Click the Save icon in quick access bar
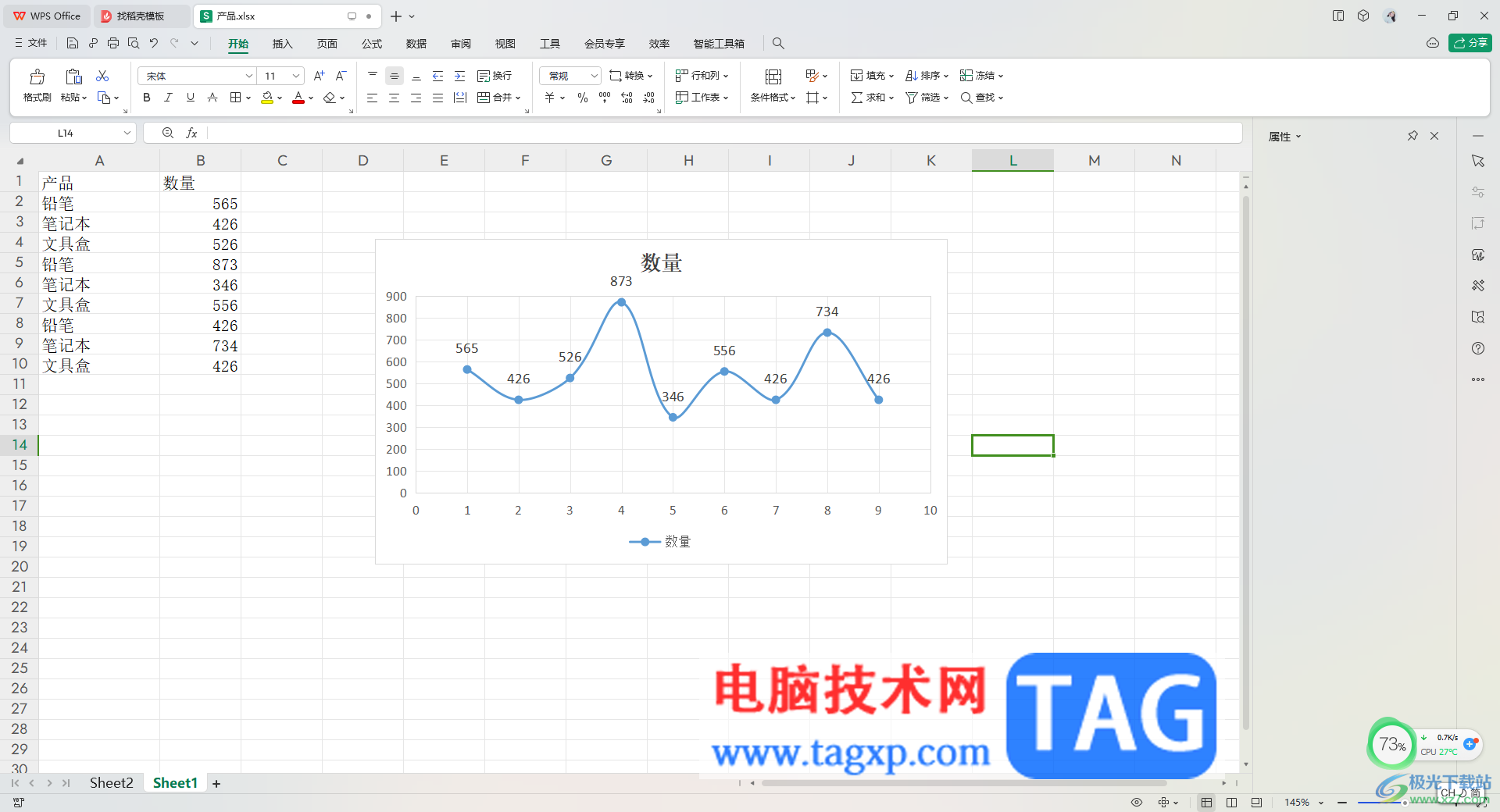 coord(73,44)
